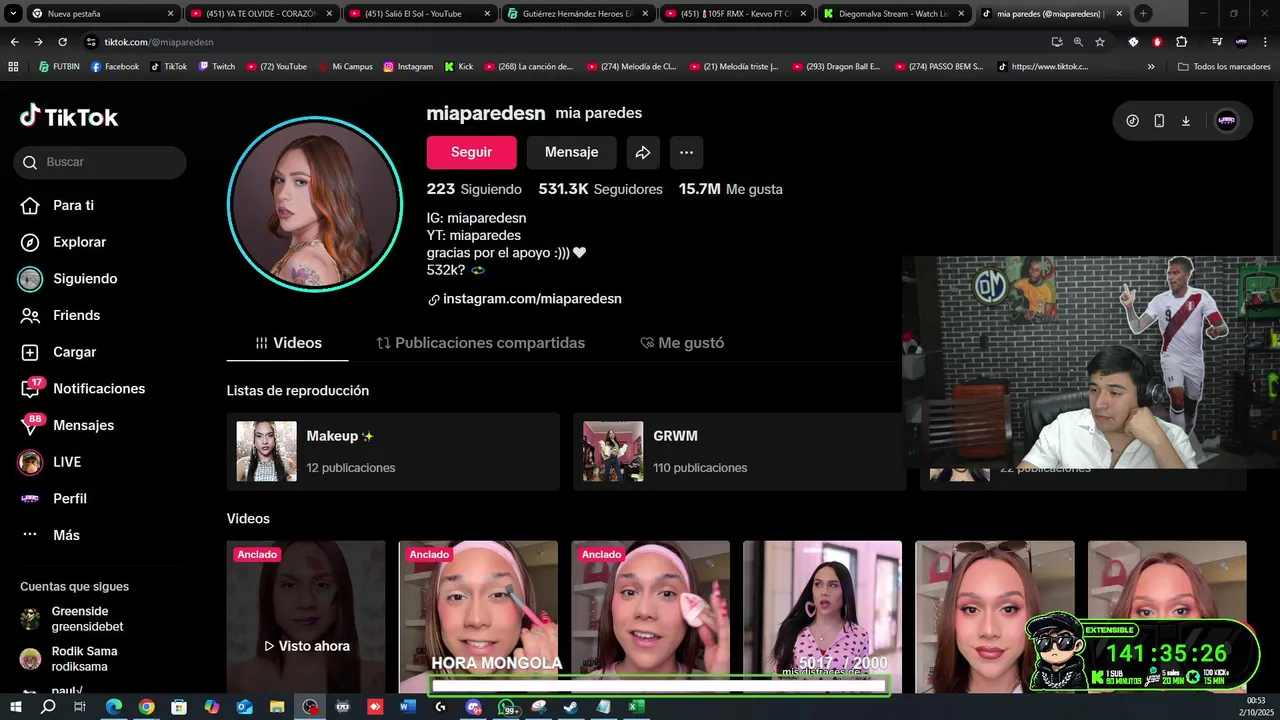
Task: Select the Videos profile tab
Action: coord(288,343)
